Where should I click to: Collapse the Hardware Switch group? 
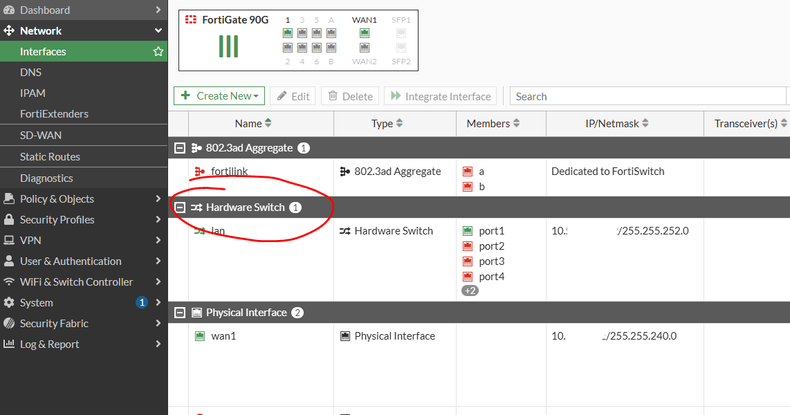click(x=180, y=208)
